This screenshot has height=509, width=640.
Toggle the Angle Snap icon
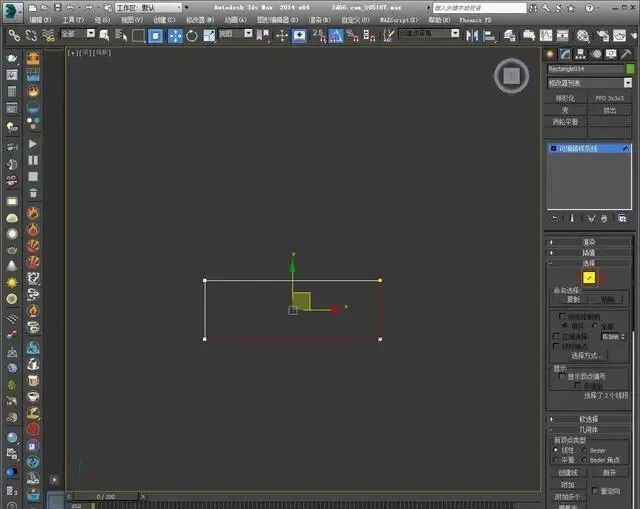[336, 36]
